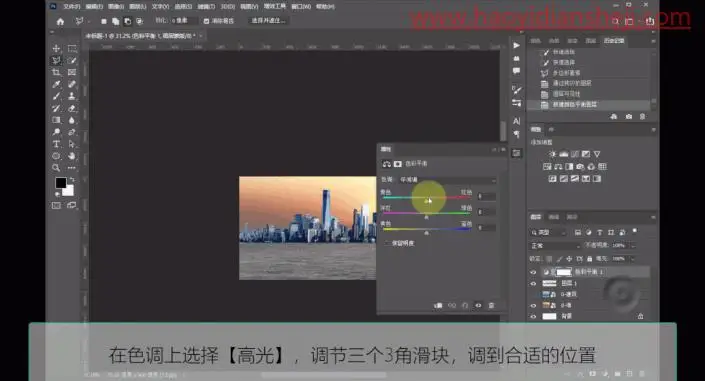Select the Hand tool
705x381 pixels.
[x=72, y=156]
